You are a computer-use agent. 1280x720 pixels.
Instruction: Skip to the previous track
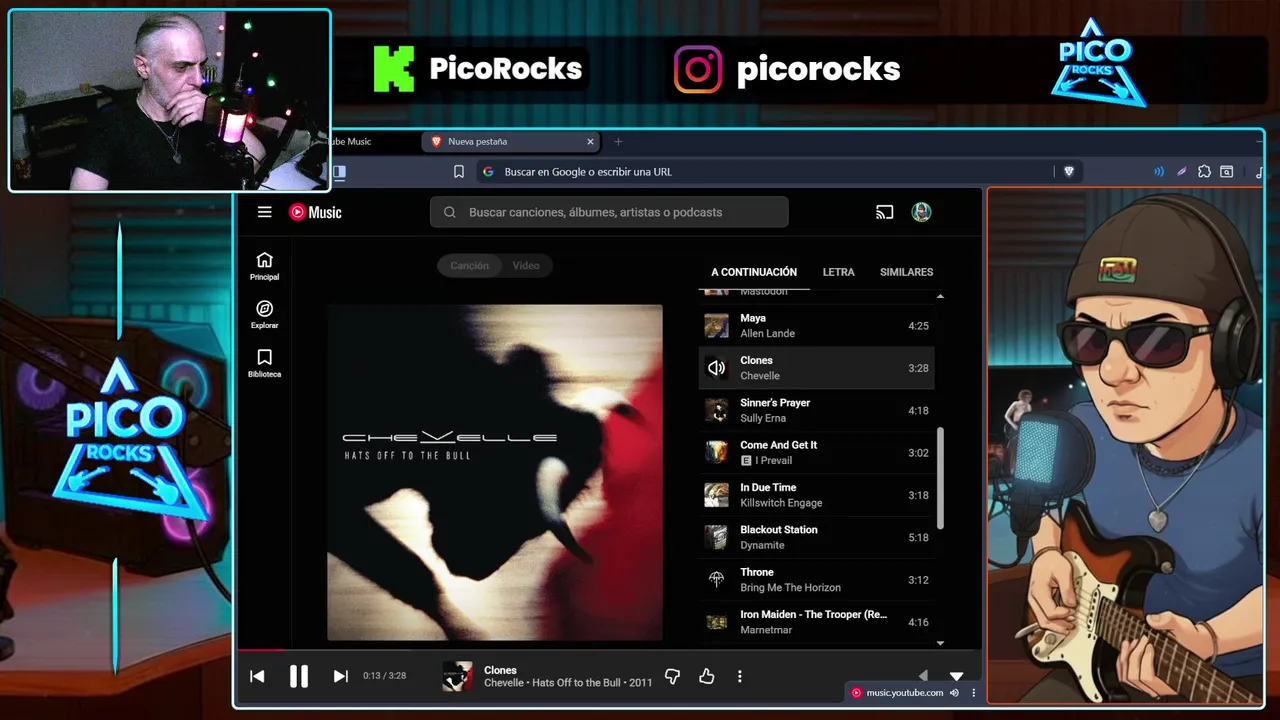pyautogui.click(x=257, y=676)
